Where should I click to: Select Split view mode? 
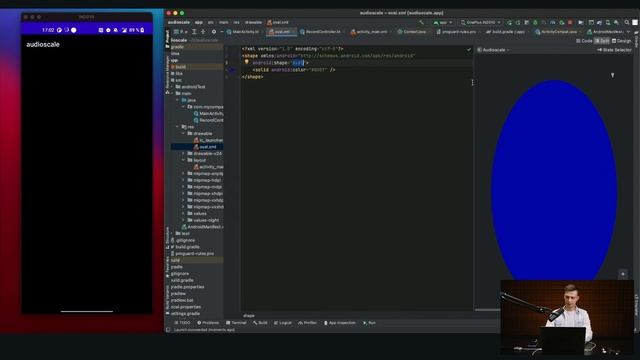coord(602,41)
